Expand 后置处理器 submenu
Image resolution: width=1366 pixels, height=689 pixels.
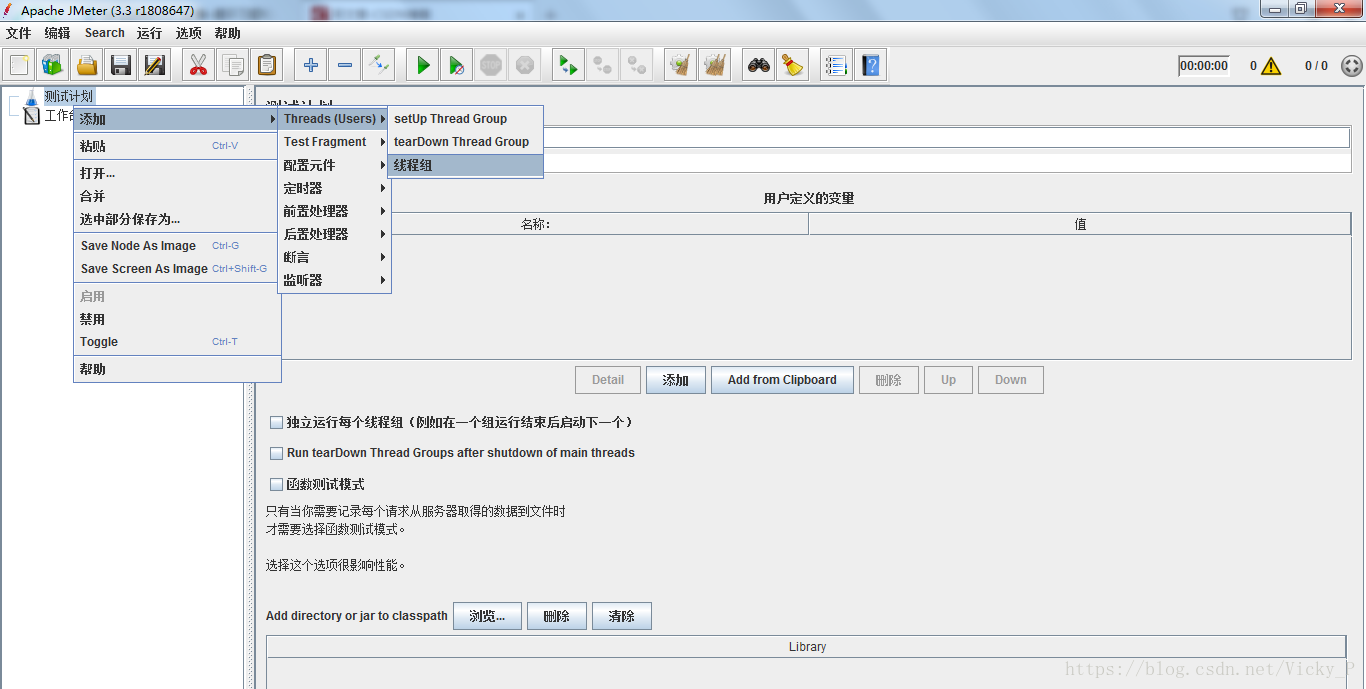333,234
